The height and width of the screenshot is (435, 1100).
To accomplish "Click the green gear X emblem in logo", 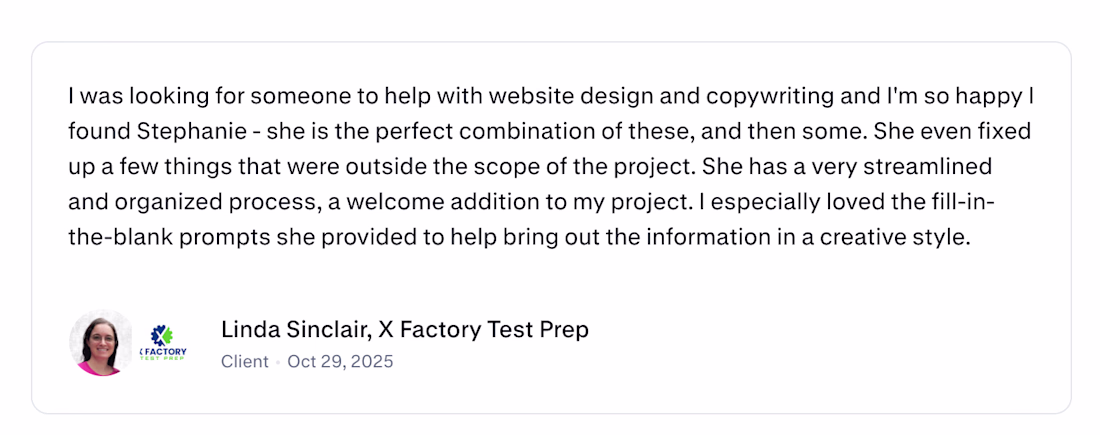I will (x=163, y=336).
